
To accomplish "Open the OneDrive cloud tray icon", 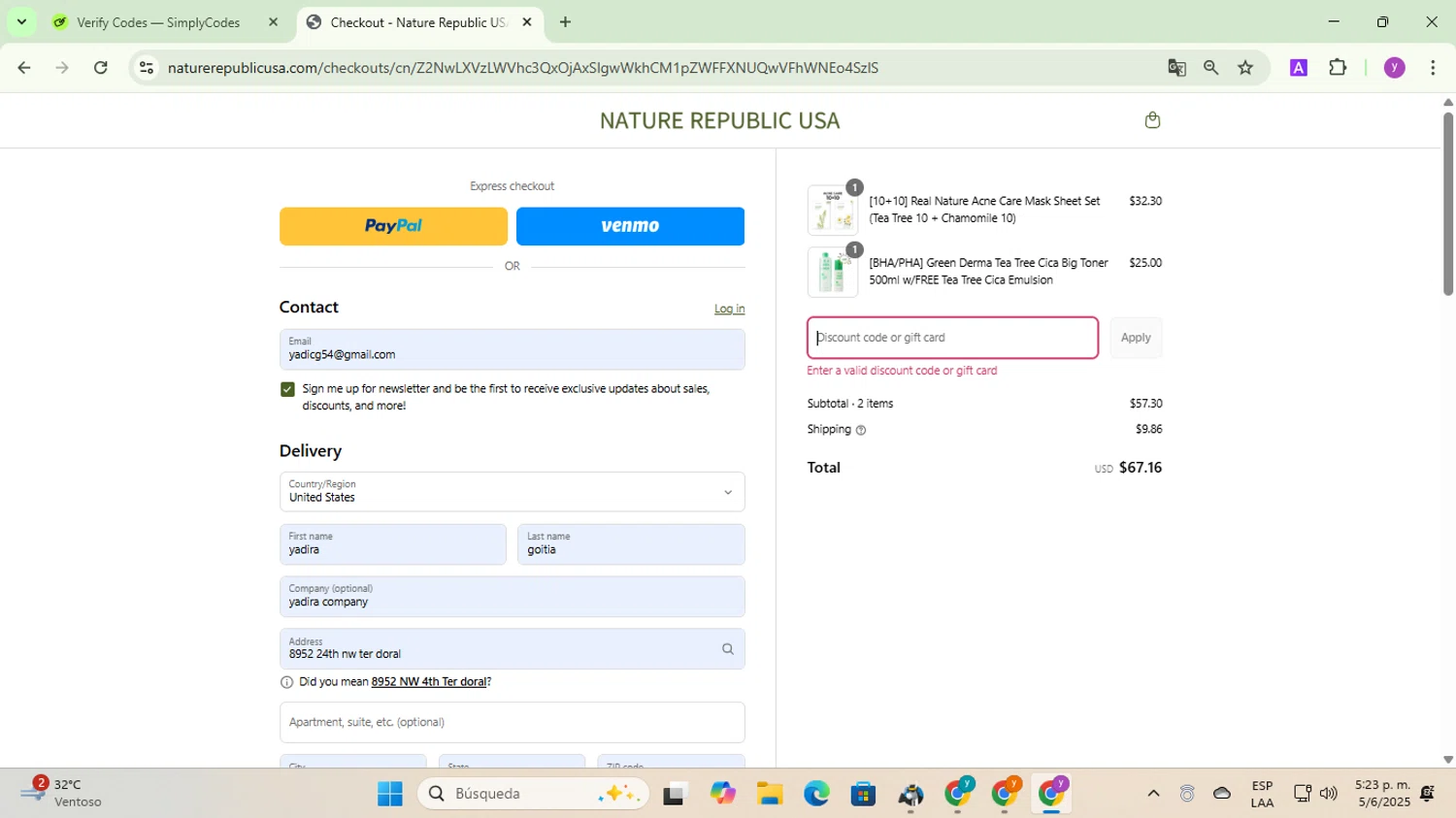I will pyautogui.click(x=1222, y=794).
